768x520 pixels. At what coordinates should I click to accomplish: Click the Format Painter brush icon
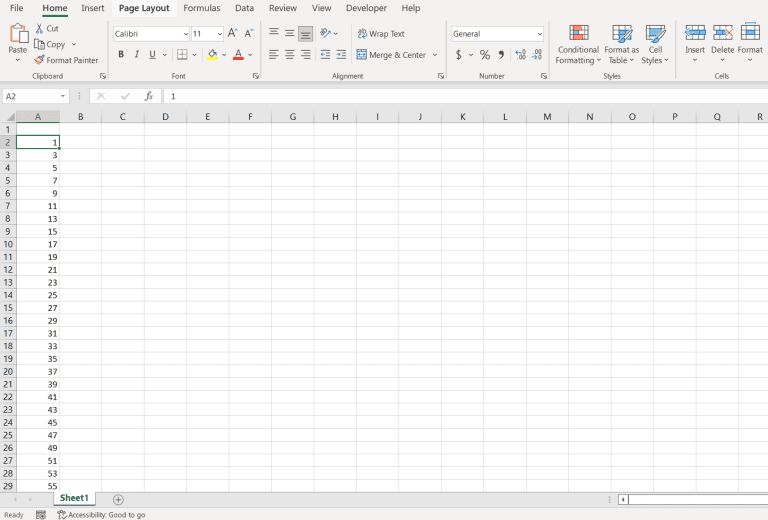click(x=39, y=60)
